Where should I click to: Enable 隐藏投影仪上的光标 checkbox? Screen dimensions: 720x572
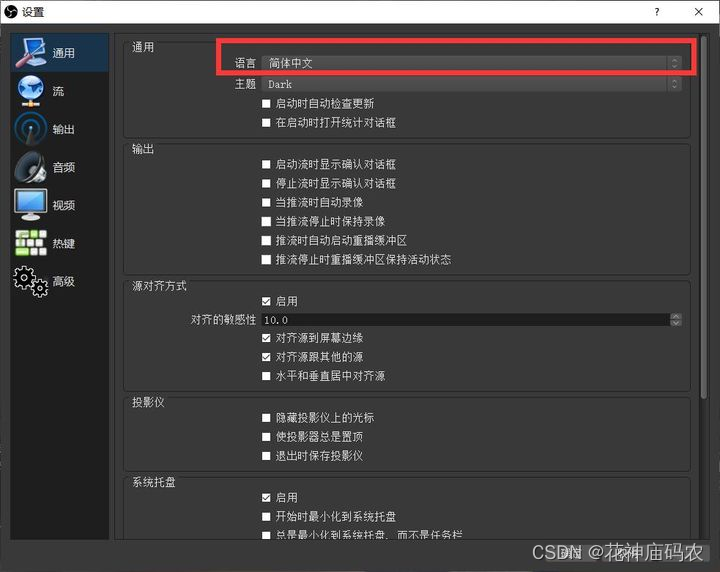(x=266, y=418)
